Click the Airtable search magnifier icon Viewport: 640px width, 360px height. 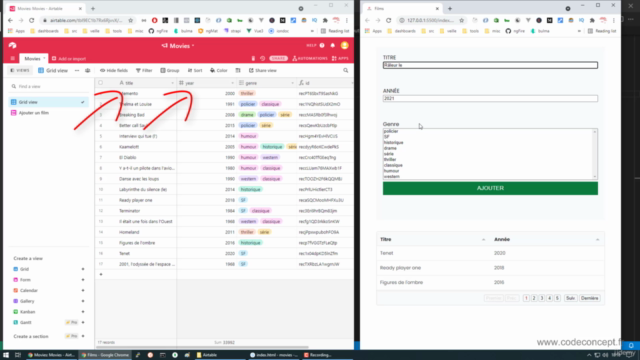346,70
